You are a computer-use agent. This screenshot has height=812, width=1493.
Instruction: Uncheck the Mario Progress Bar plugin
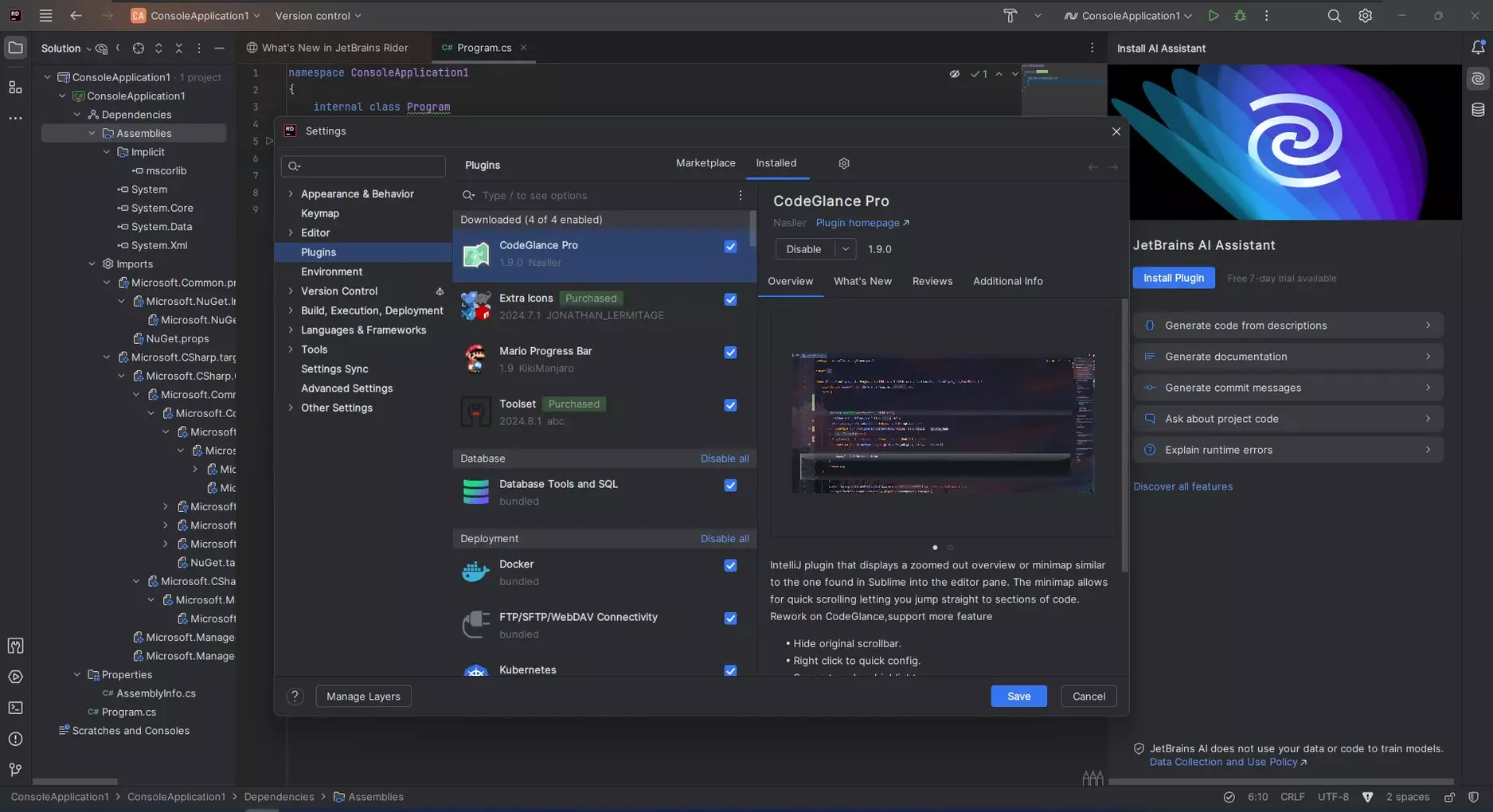(730, 353)
